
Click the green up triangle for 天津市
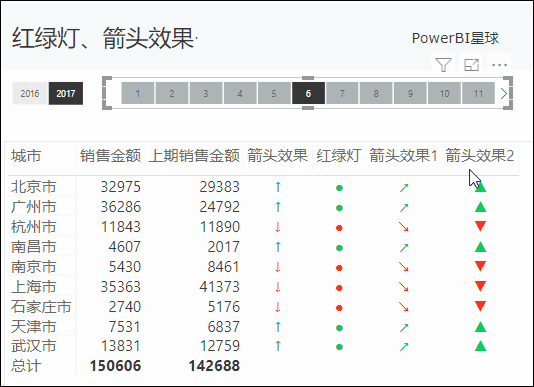481,326
